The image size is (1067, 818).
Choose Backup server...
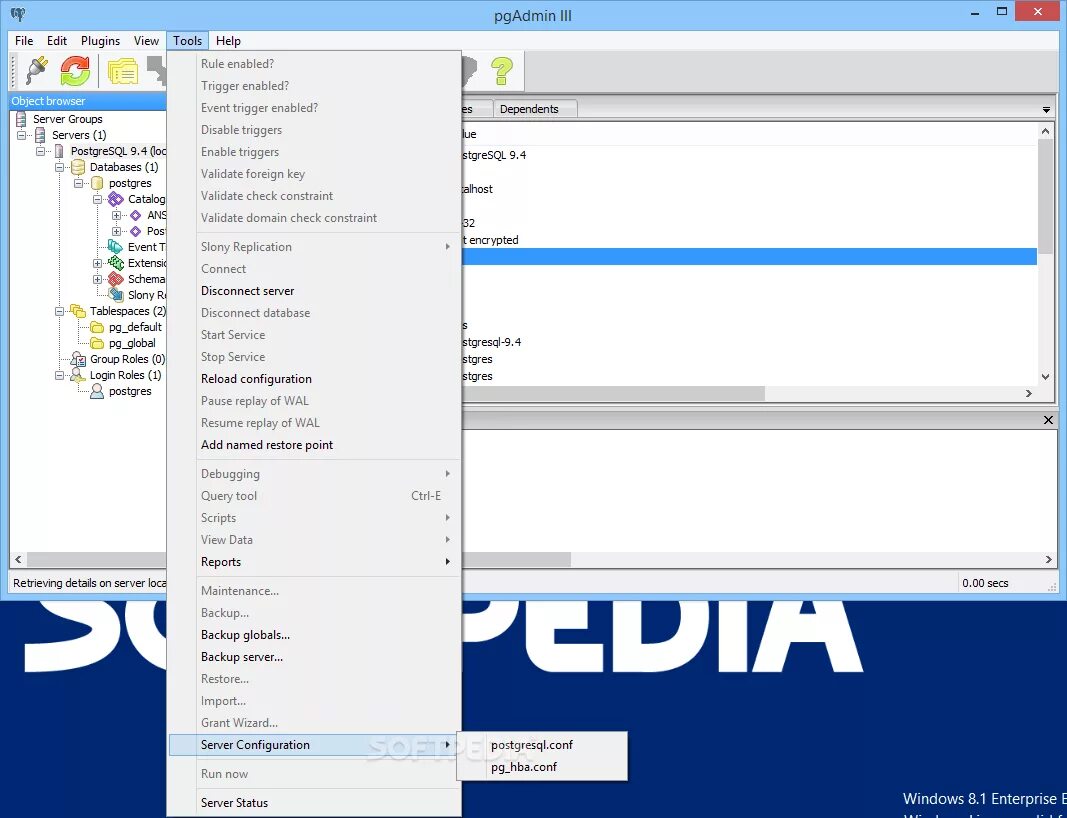314,657
